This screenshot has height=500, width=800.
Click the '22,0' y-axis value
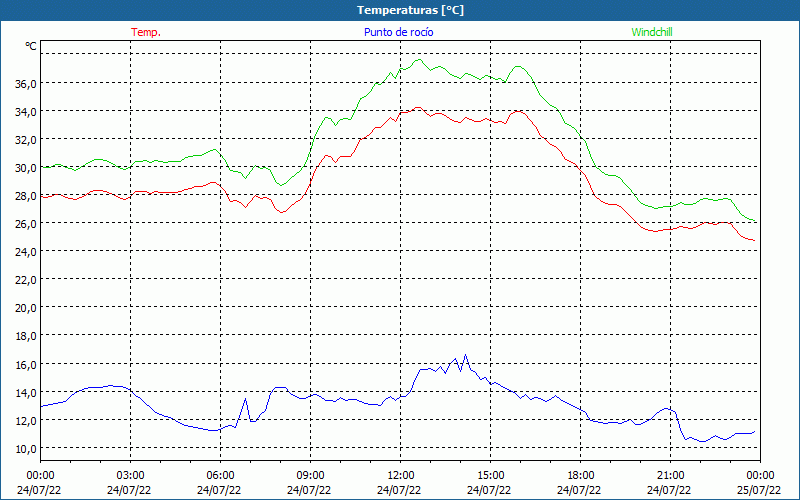(x=26, y=280)
